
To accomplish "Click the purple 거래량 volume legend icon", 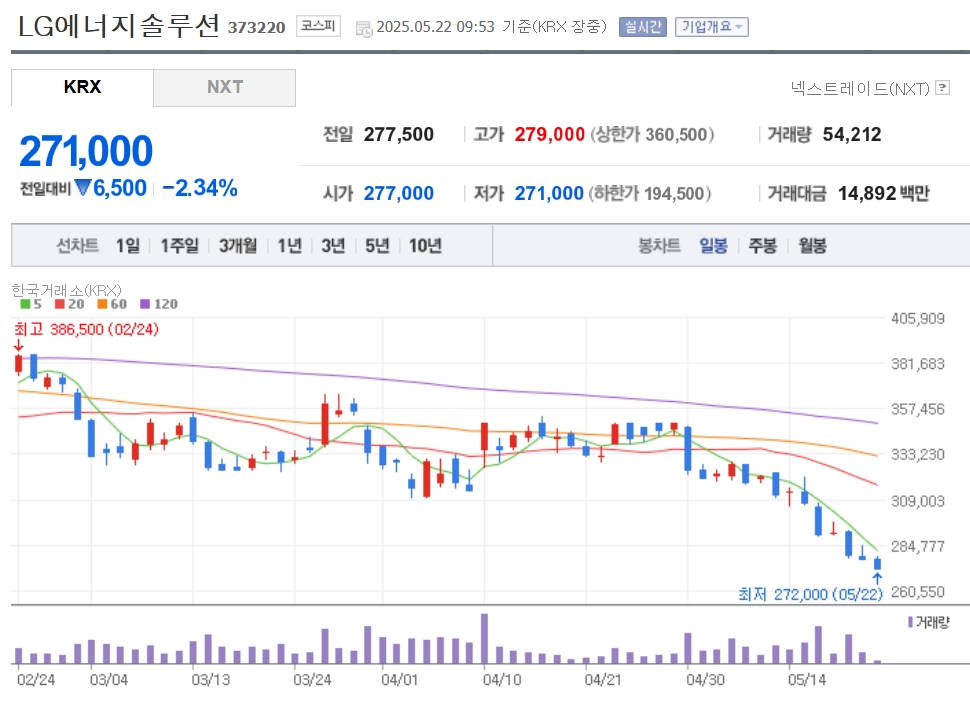I will pos(910,622).
